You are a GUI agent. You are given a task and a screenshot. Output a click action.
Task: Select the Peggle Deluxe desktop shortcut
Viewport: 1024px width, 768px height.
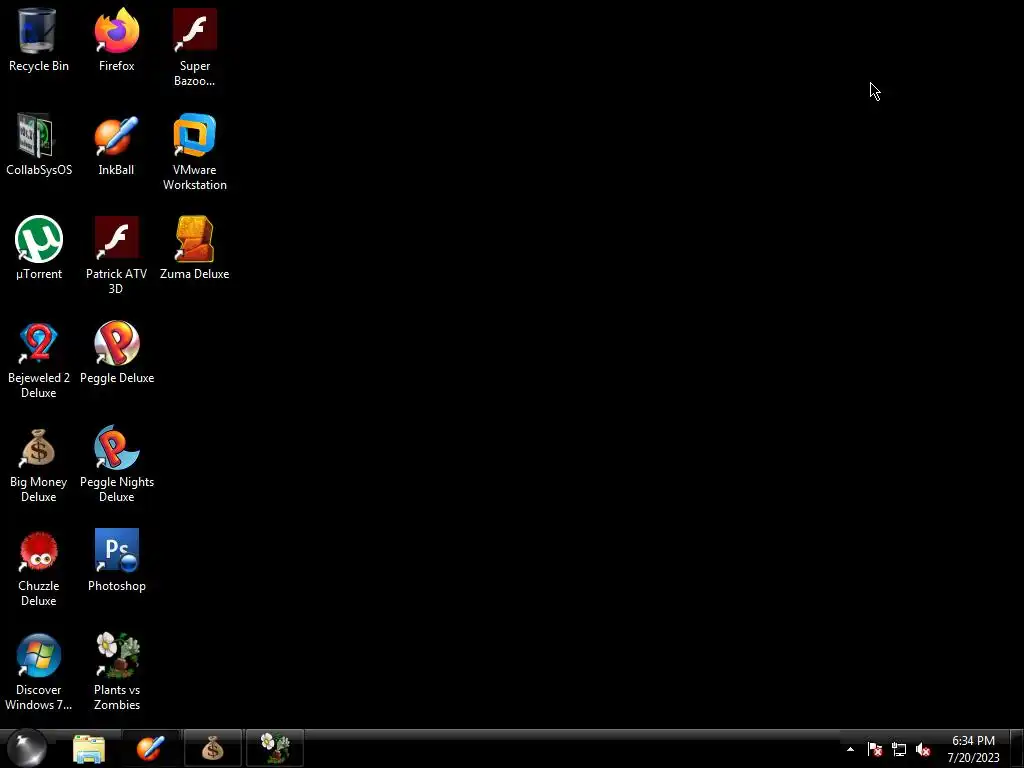click(117, 352)
